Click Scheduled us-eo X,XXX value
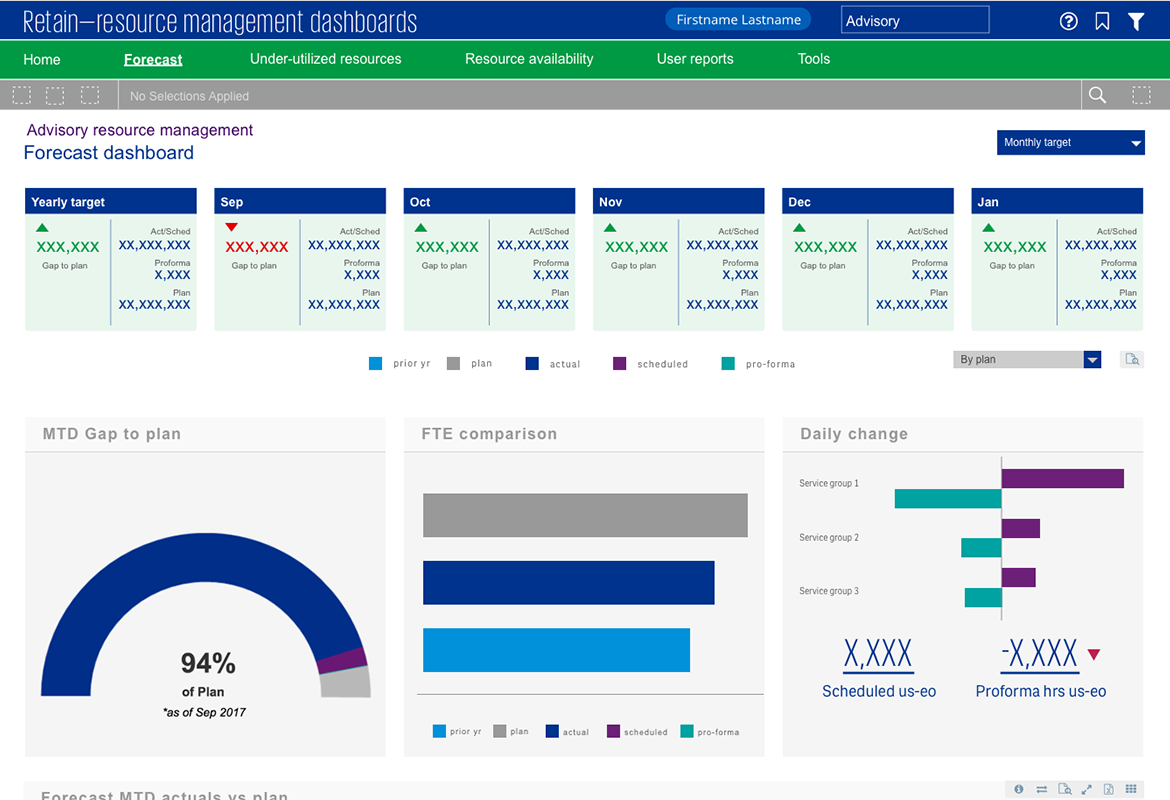Screen dimensions: 1170x800 pyautogui.click(x=878, y=654)
